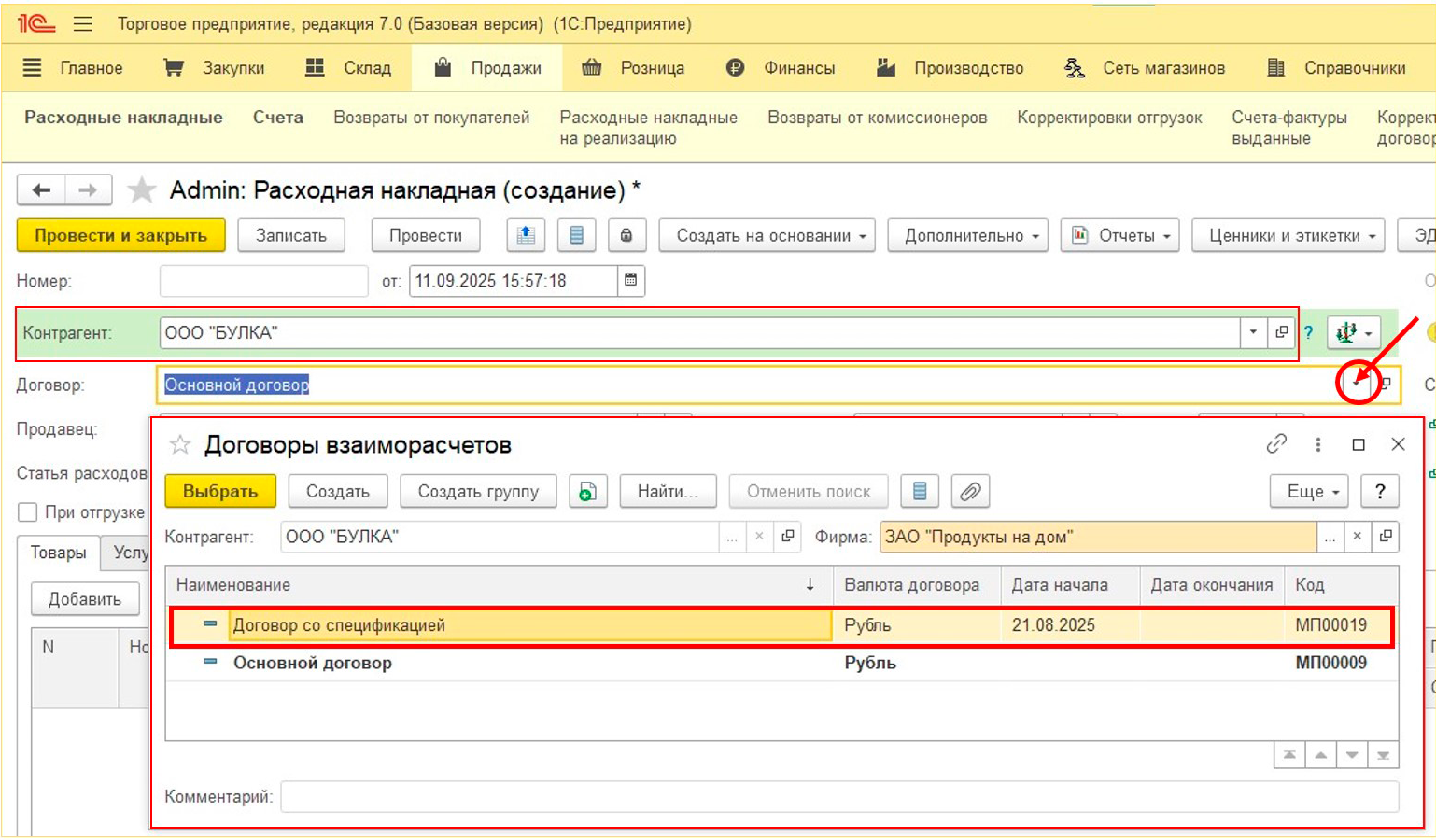Switch to the Товары tab
Screen dimensions: 1436x840
[58, 553]
